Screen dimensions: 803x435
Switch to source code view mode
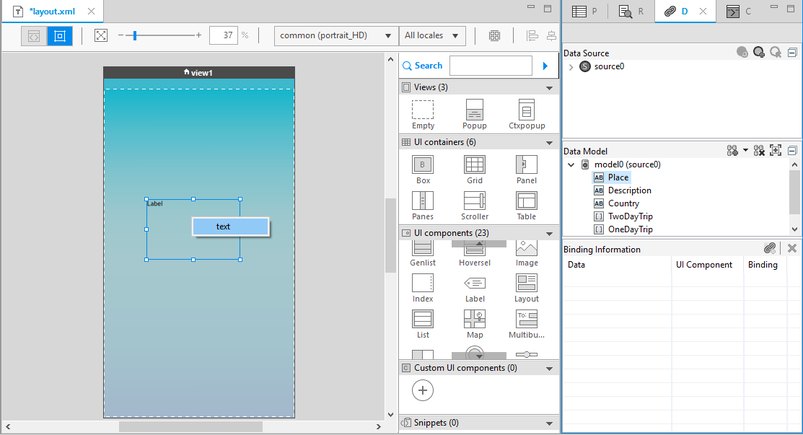[34, 35]
